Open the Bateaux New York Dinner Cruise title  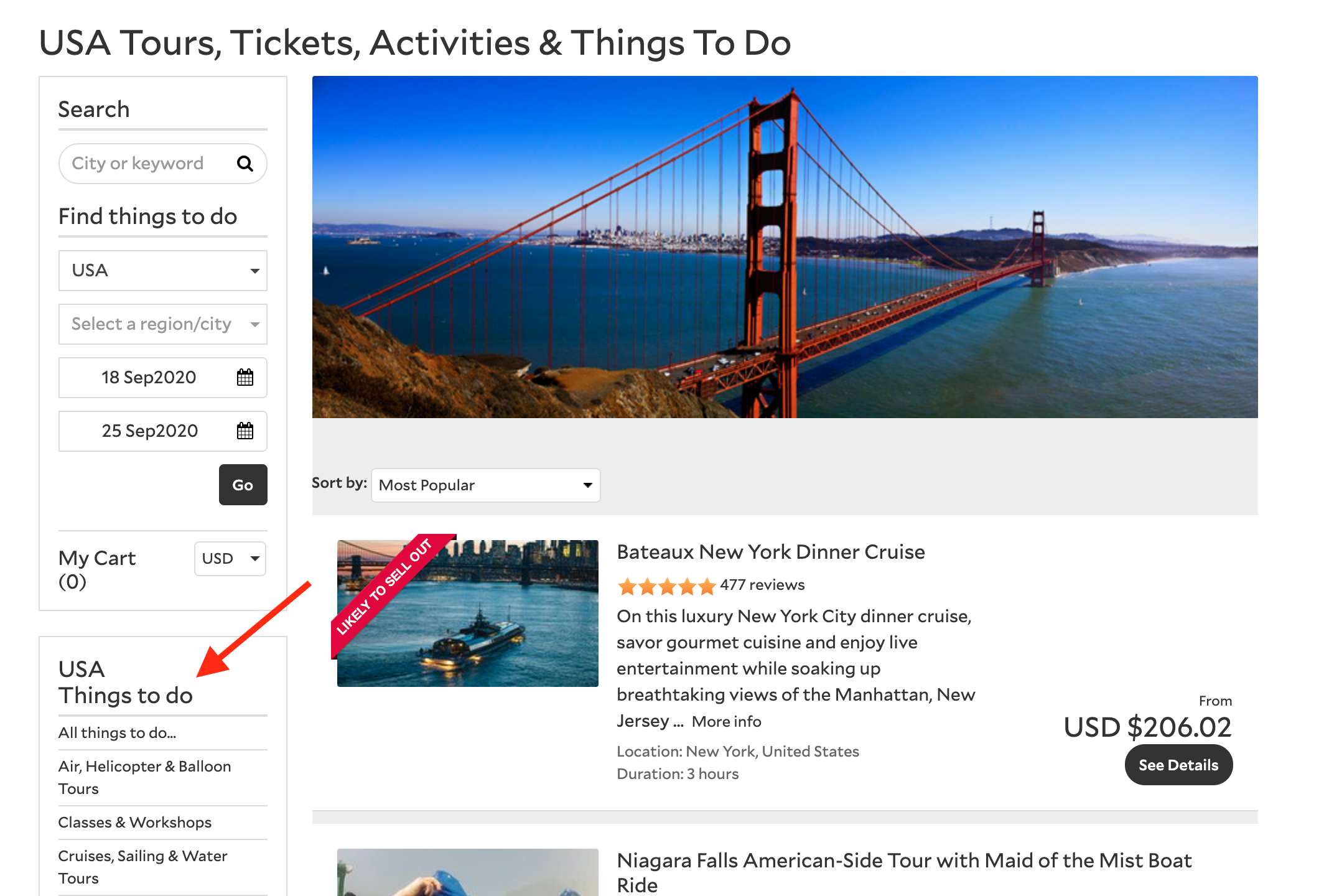pos(771,552)
